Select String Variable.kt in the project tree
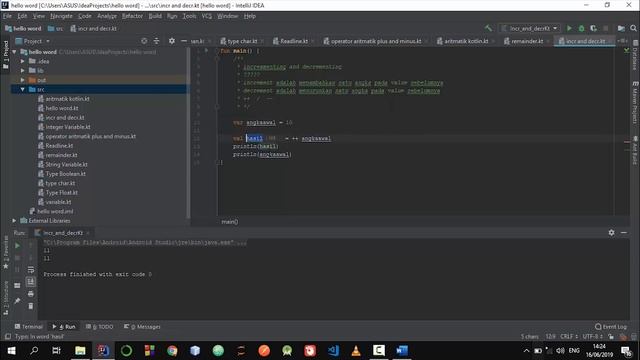640x360 pixels. tap(67, 164)
